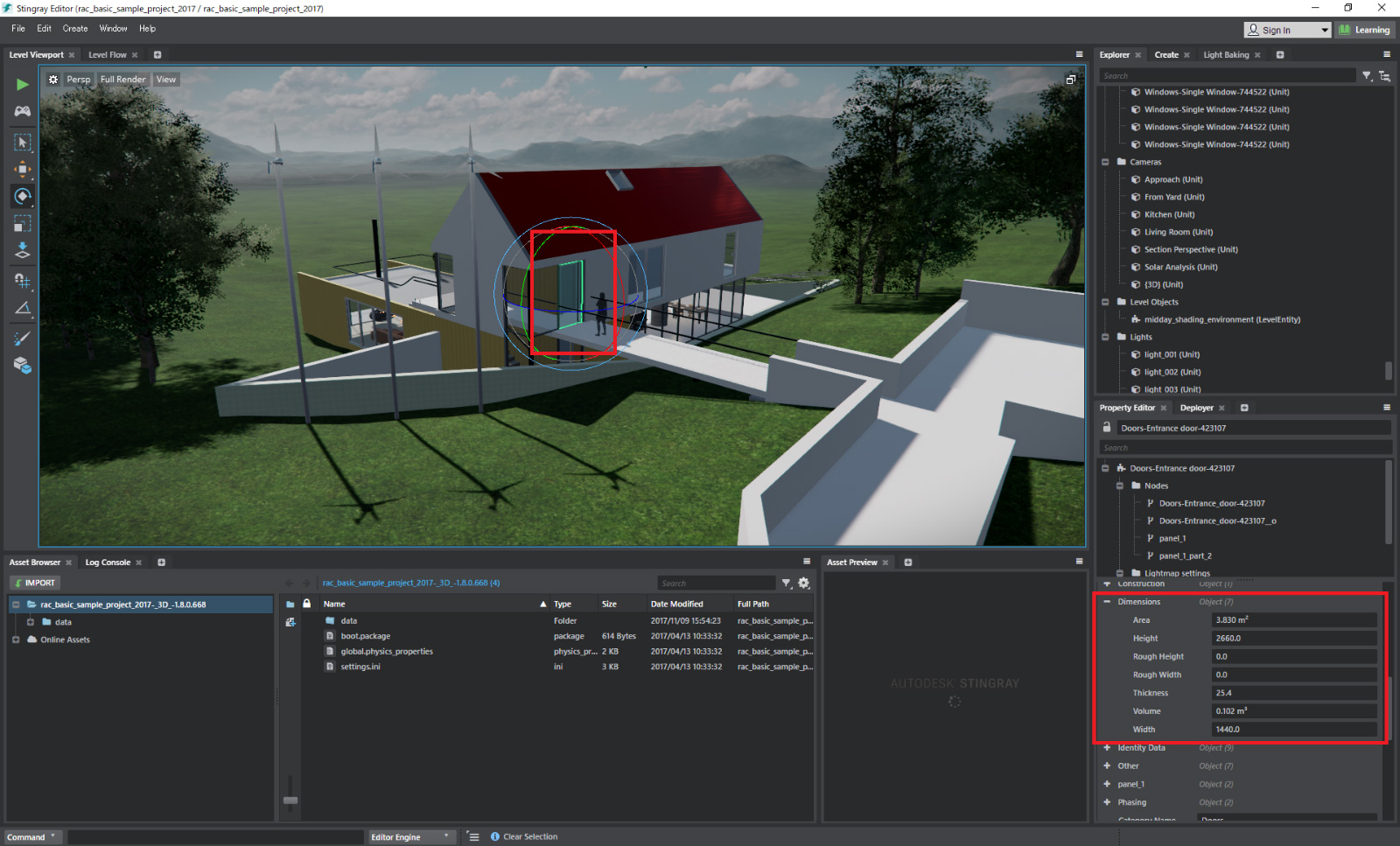The image size is (1400, 846).
Task: Open the Level Viewport panel hamburger menu
Action: 1079,54
